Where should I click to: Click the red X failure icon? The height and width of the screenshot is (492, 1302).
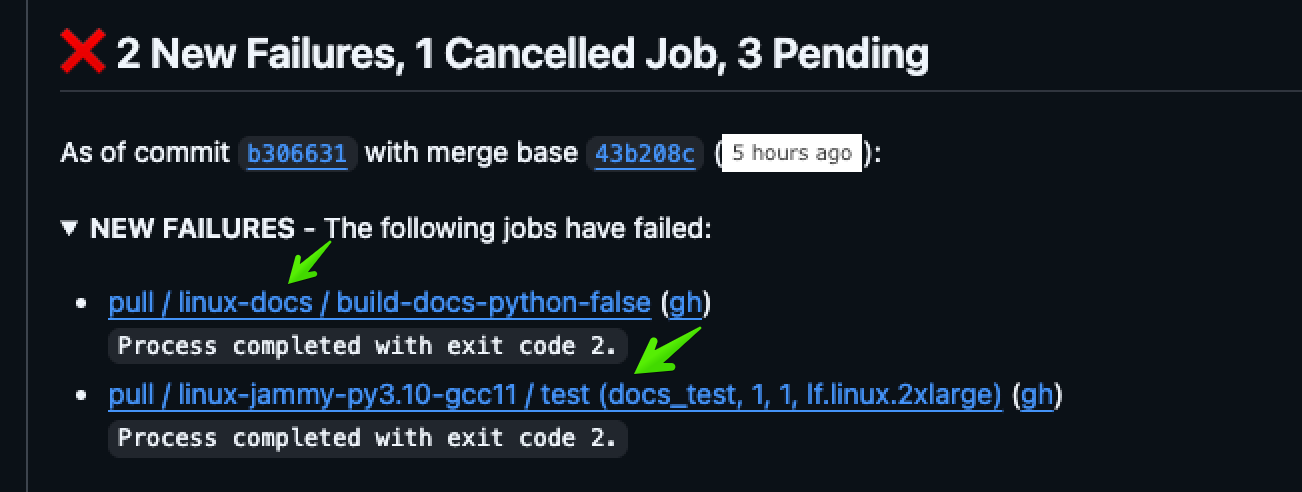[x=83, y=52]
